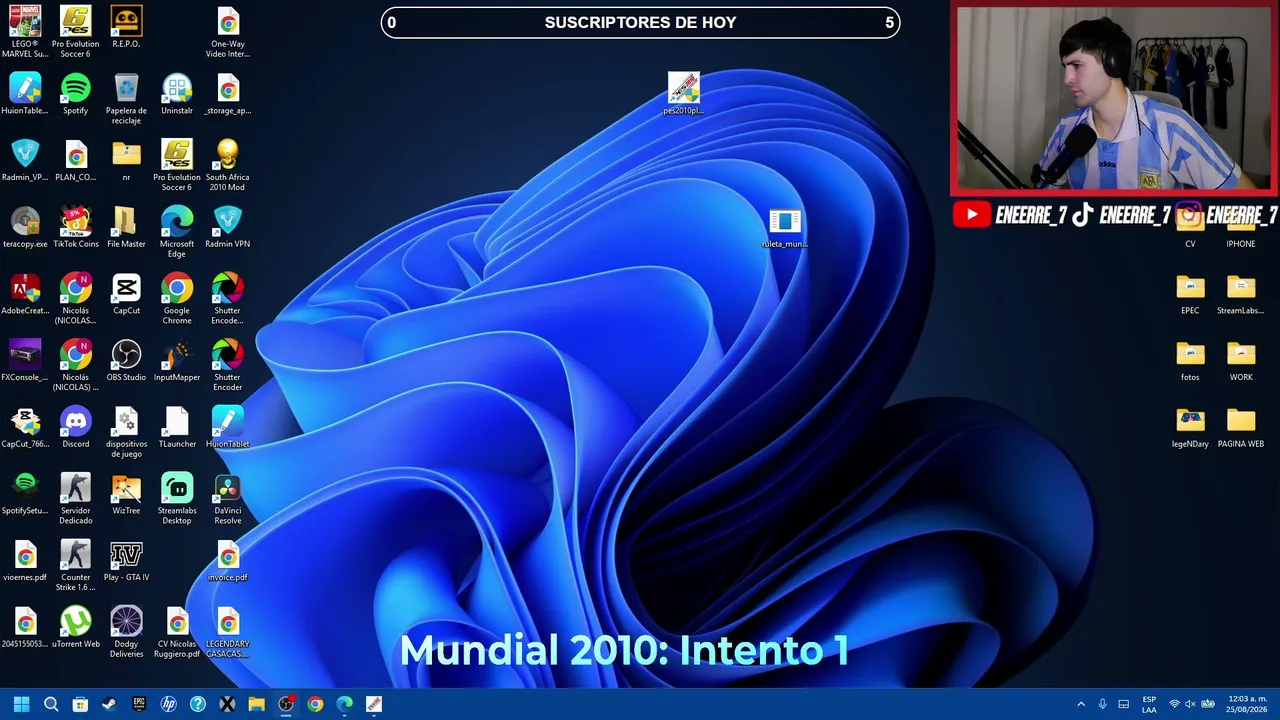Screen dimensions: 1280x720
Task: Open the legeNDary folder
Action: click(1190, 429)
